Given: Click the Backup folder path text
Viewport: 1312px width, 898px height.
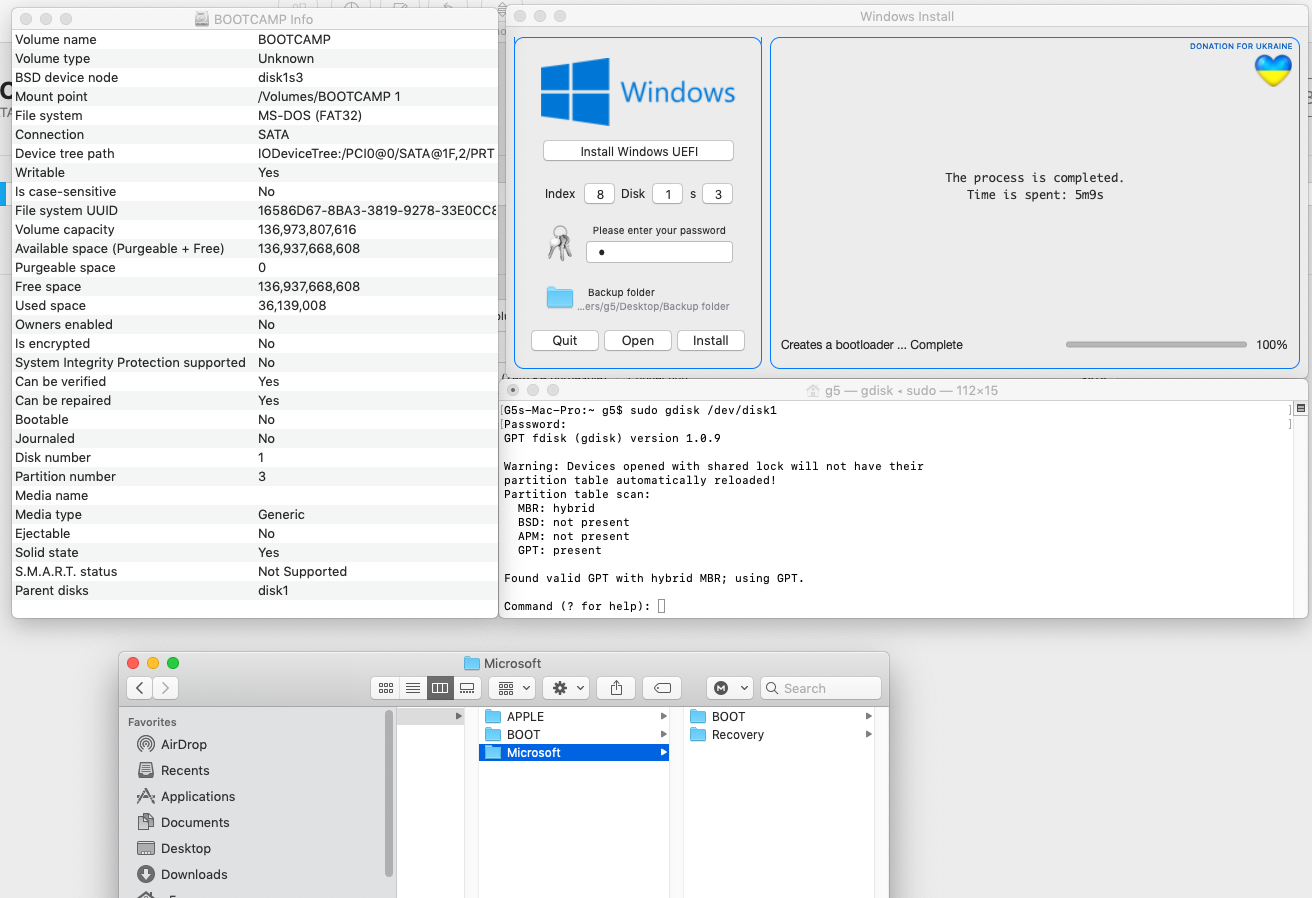Looking at the screenshot, I should [x=653, y=307].
